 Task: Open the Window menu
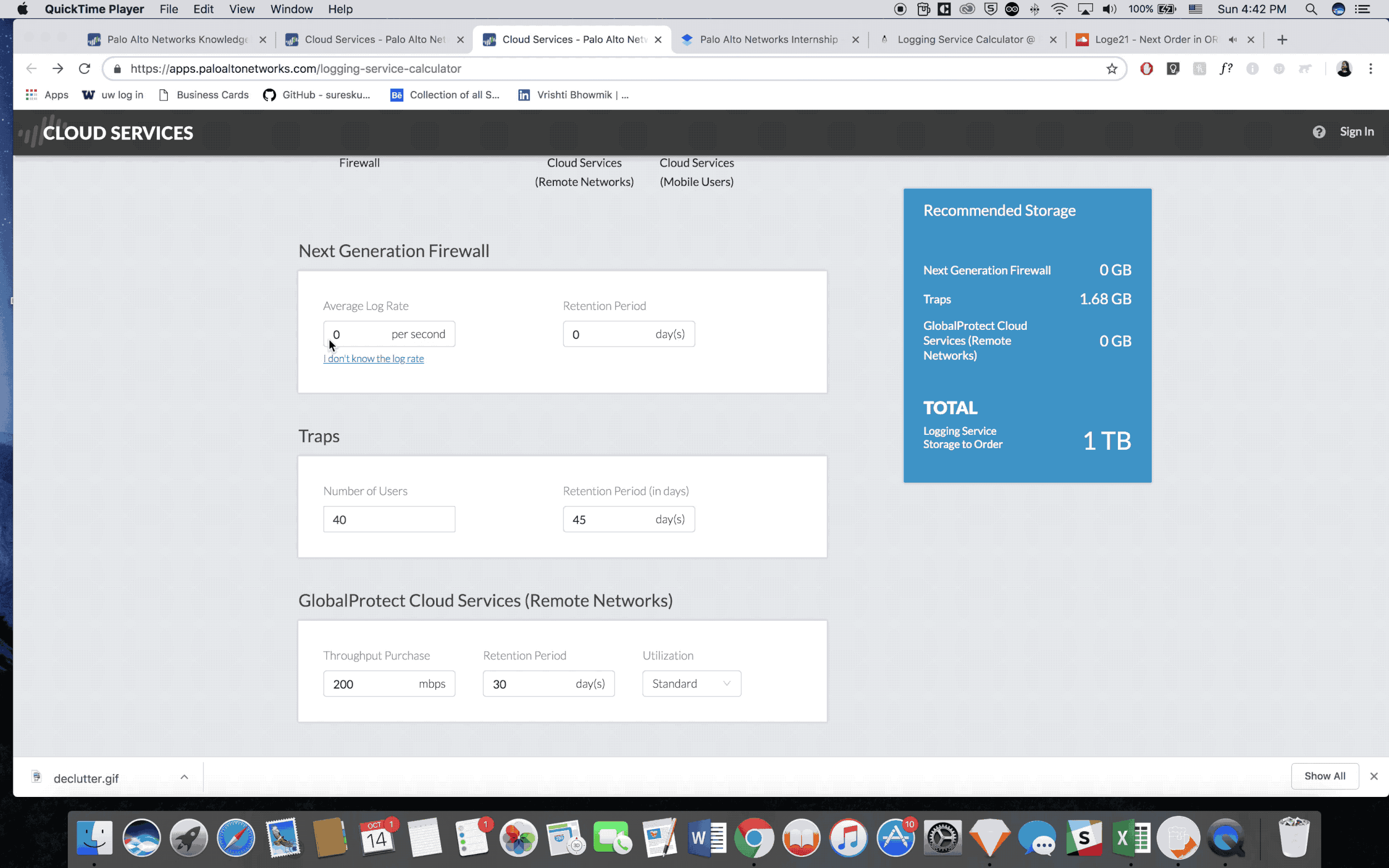(x=292, y=9)
